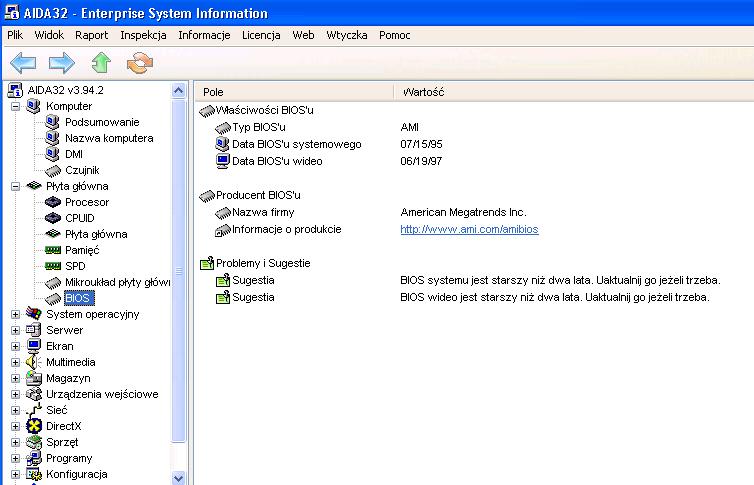This screenshot has width=754, height=485.
Task: Select the Typ BIOS'u row
Action: (x=259, y=127)
